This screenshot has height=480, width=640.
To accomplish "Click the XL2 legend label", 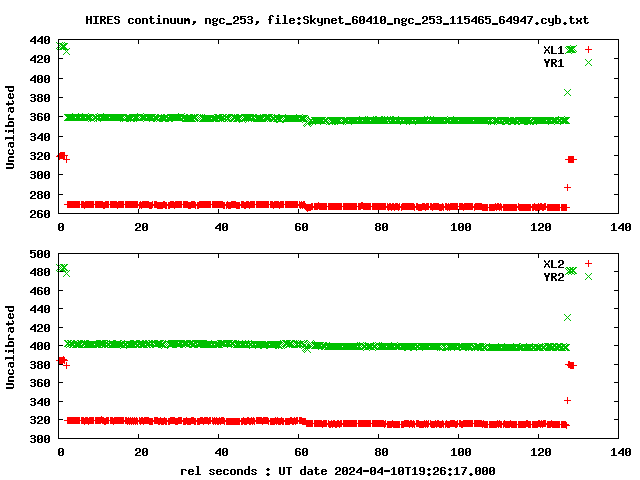I will pos(553,264).
